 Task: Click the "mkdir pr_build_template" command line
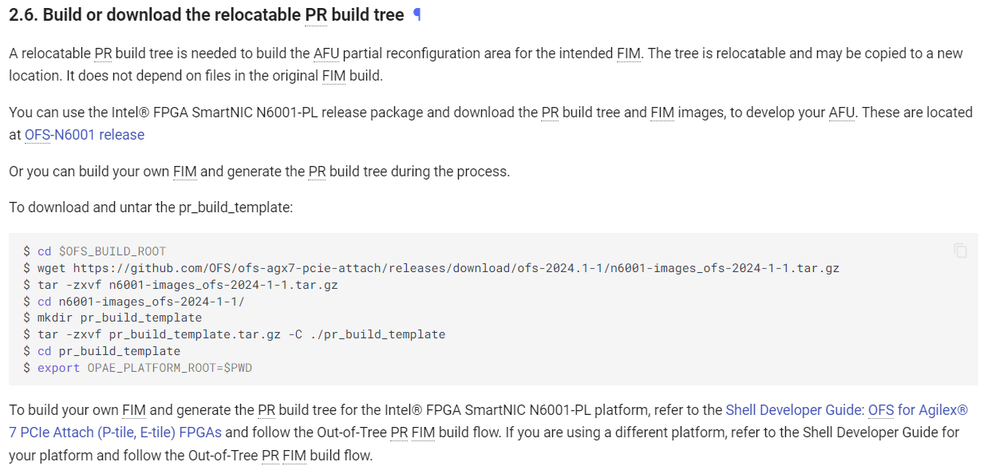(x=119, y=318)
